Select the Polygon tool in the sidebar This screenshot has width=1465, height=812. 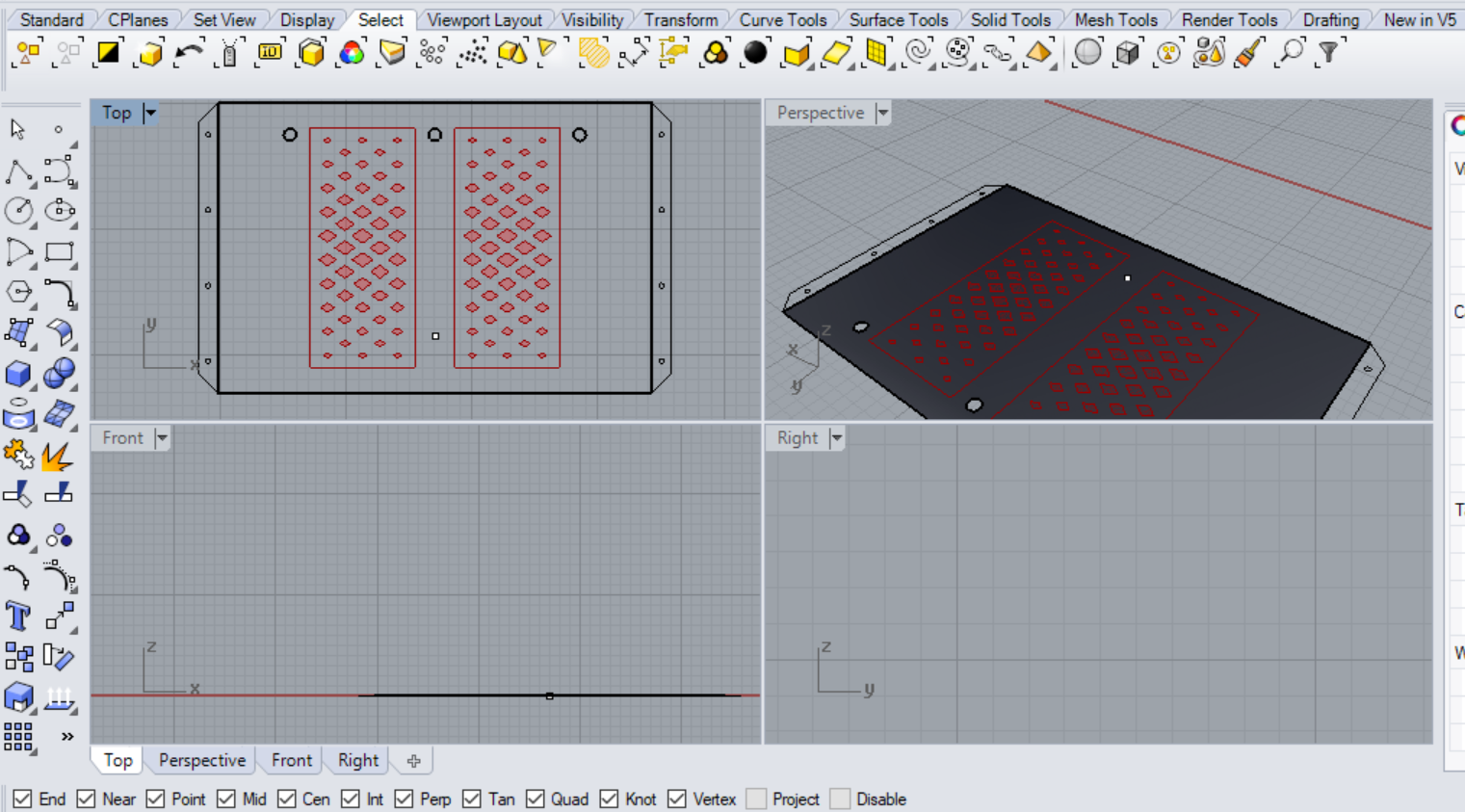pyautogui.click(x=18, y=292)
